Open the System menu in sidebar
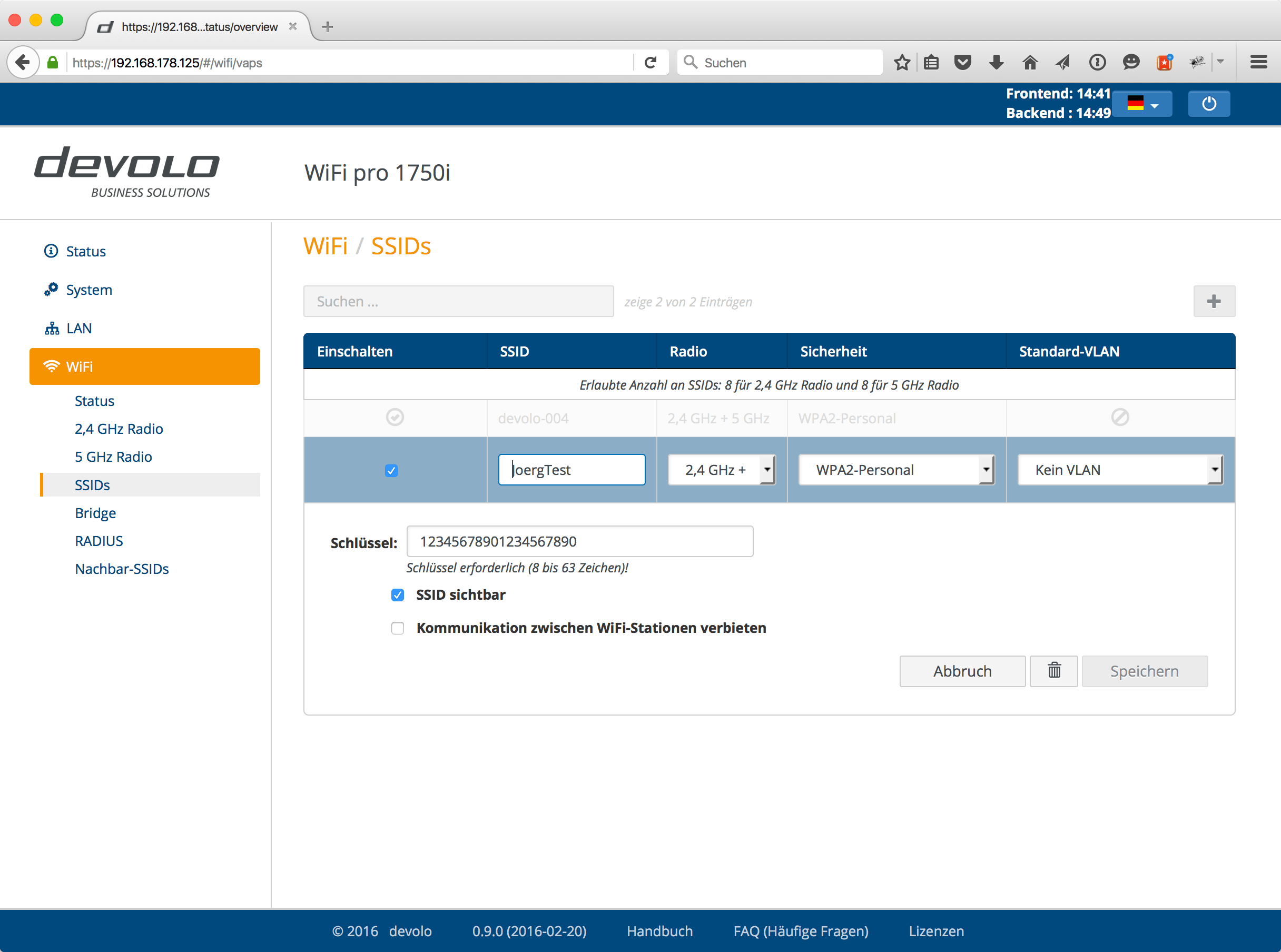 pos(89,290)
